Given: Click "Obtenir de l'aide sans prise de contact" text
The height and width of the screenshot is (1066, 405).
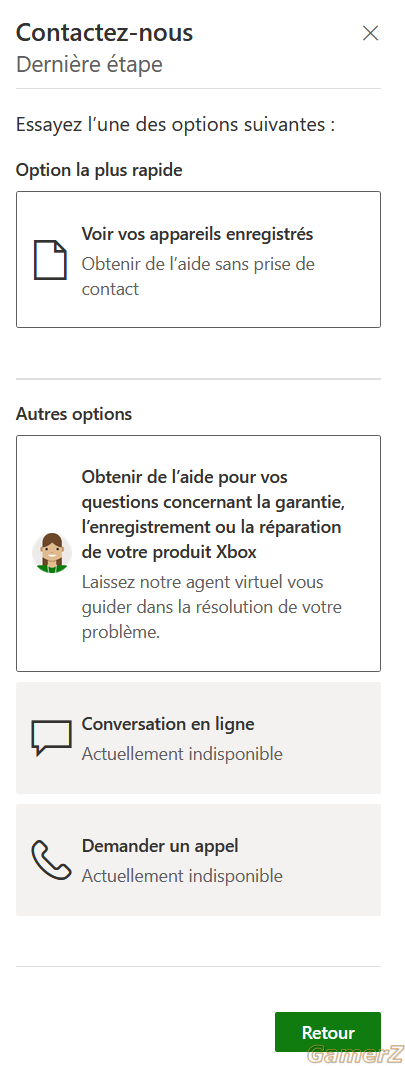Looking at the screenshot, I should click(x=198, y=276).
